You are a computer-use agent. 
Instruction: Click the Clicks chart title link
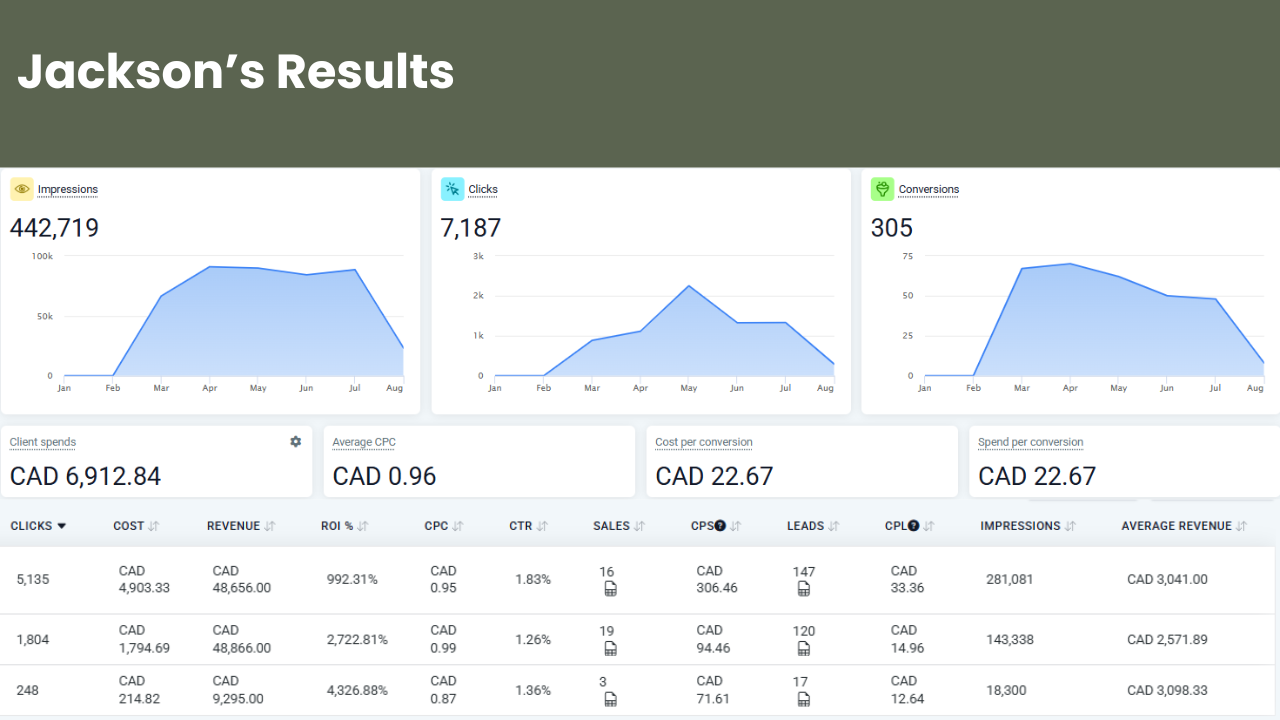483,189
